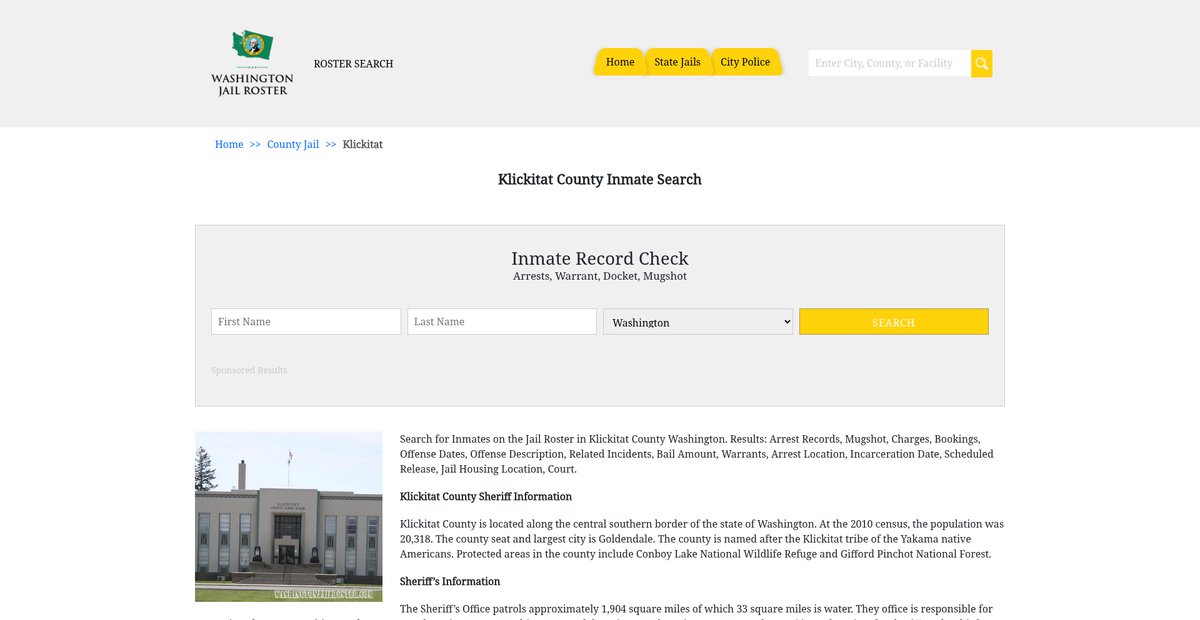1200x620 pixels.
Task: Expand the Washington state dropdown
Action: (698, 322)
